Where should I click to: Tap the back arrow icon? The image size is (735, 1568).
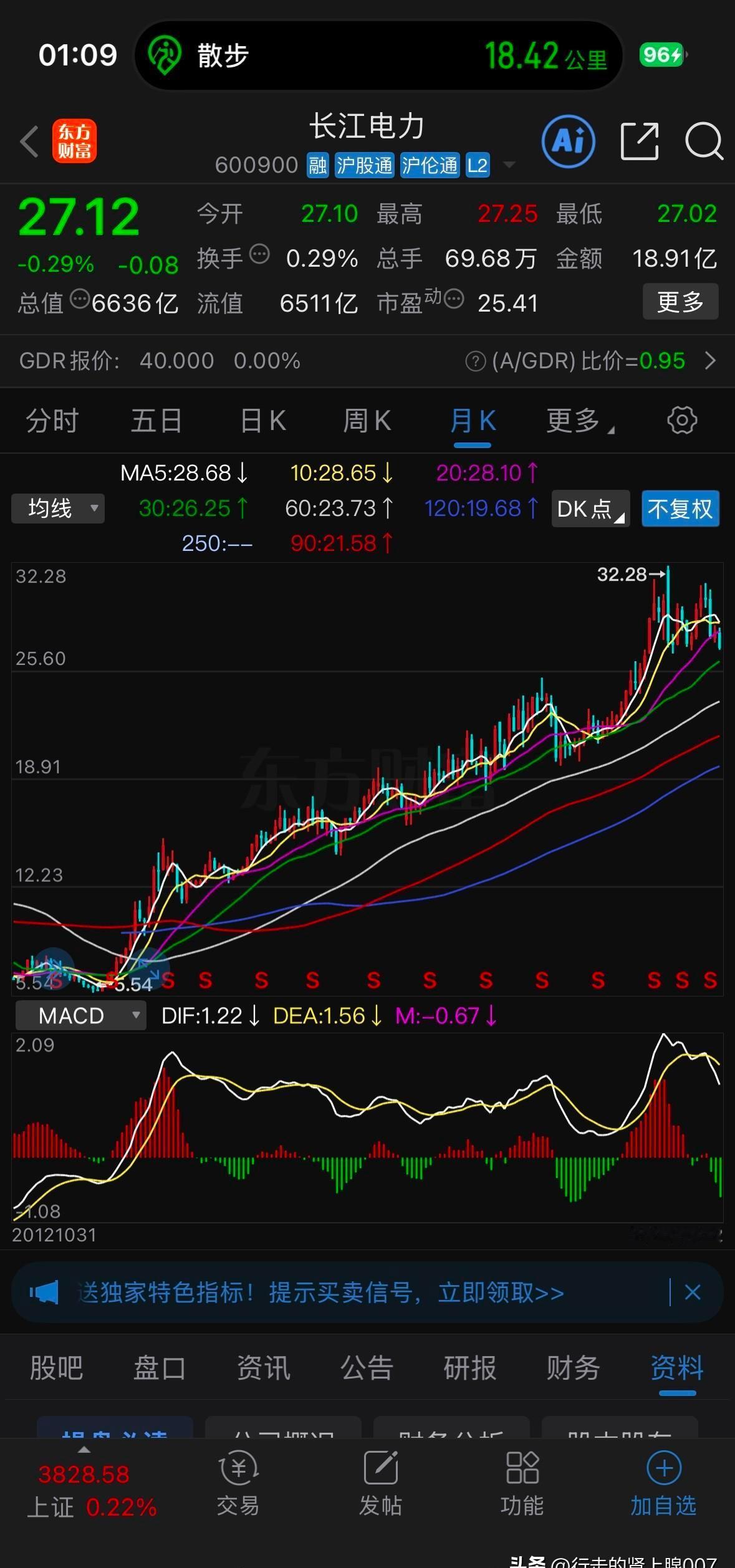(x=29, y=141)
